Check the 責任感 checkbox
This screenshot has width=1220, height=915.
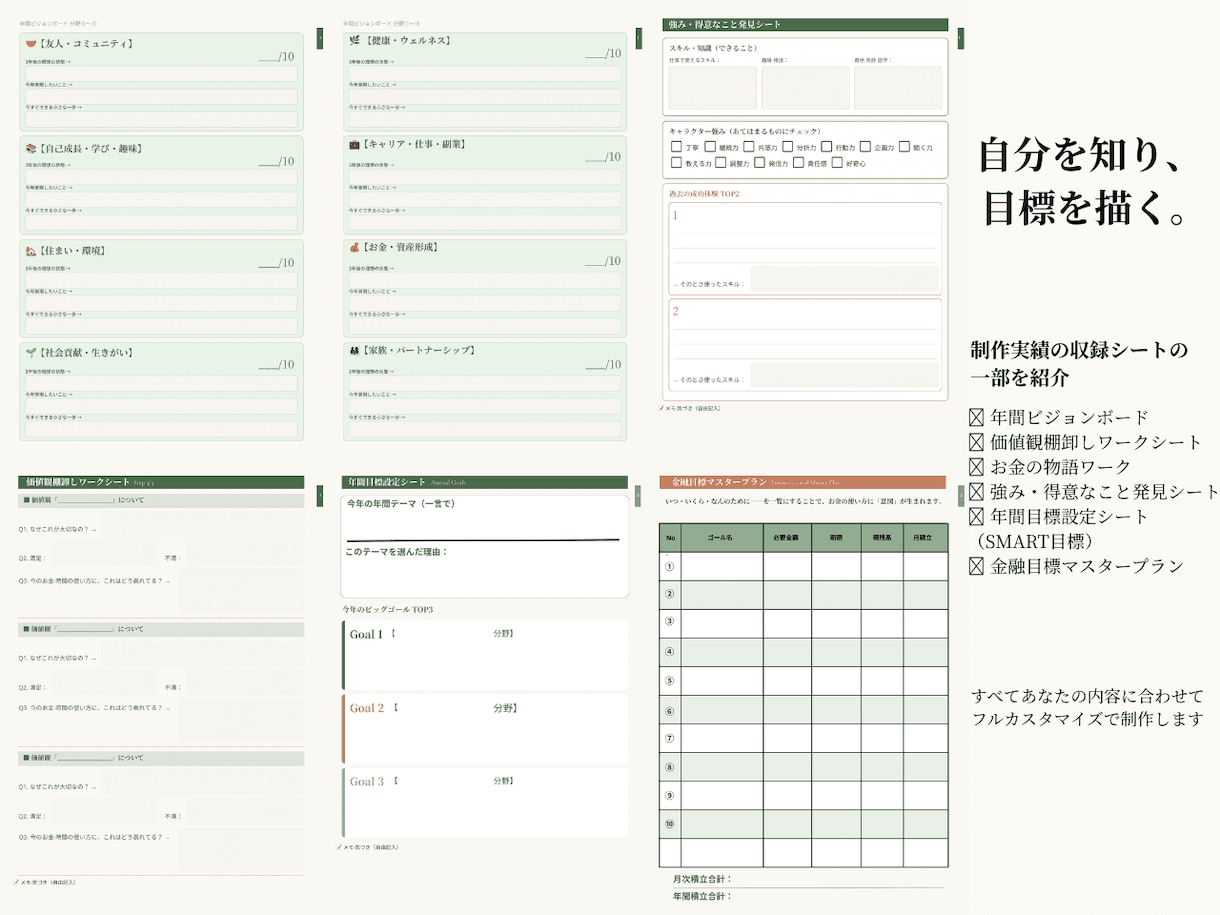point(798,162)
